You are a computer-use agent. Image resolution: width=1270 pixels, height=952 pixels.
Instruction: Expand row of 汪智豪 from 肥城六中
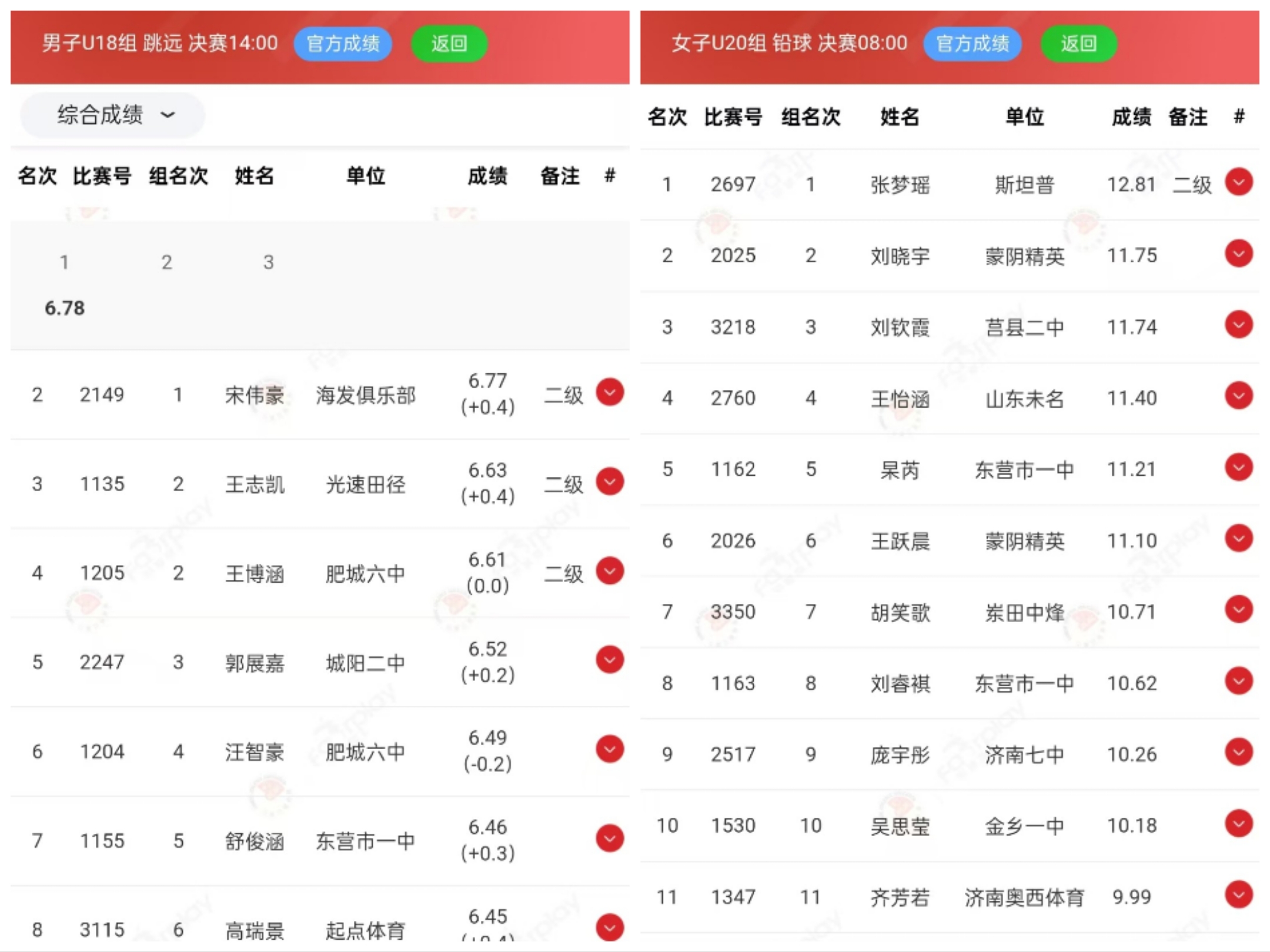(x=610, y=749)
